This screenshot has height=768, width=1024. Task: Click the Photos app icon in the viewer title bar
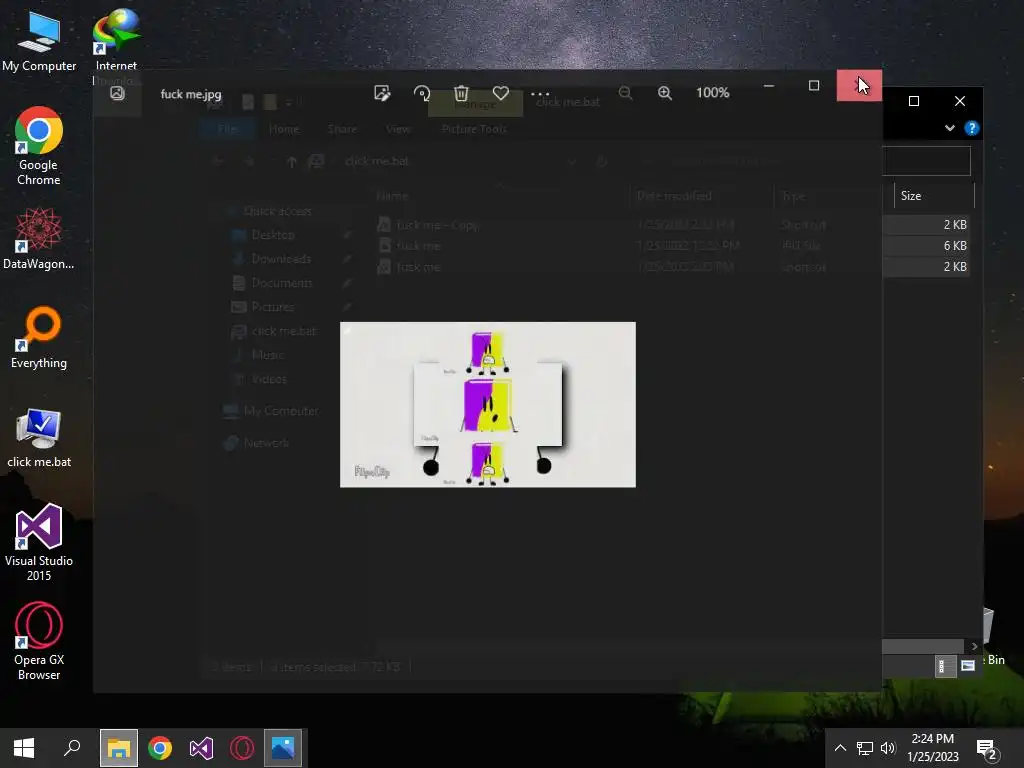117,93
